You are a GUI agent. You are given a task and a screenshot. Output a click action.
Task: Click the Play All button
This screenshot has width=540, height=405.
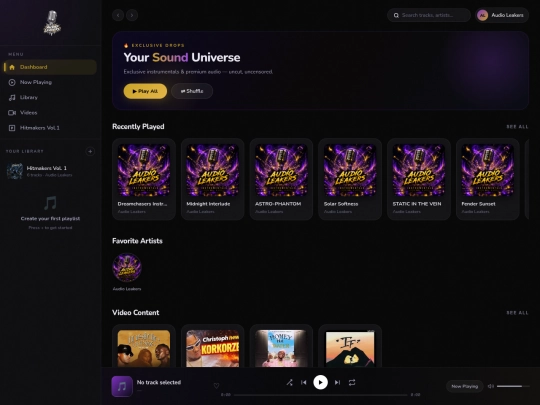tap(145, 91)
